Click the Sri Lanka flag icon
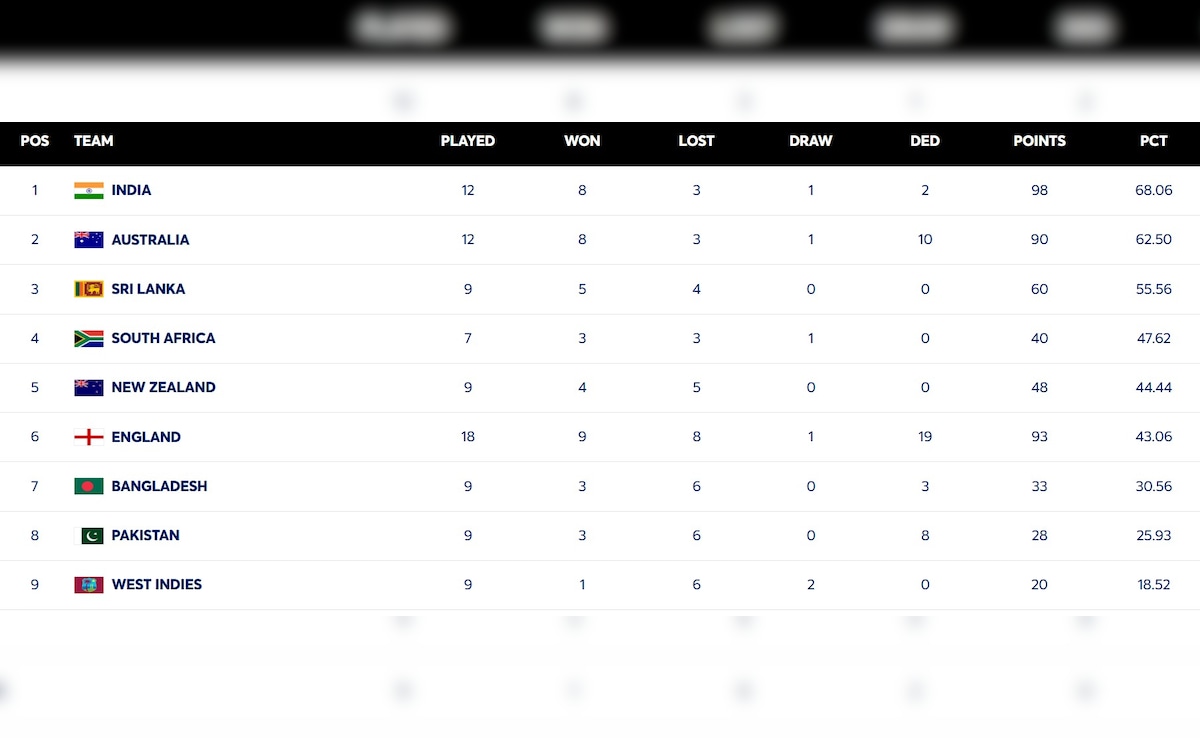Viewport: 1200px width, 738px height. (88, 289)
